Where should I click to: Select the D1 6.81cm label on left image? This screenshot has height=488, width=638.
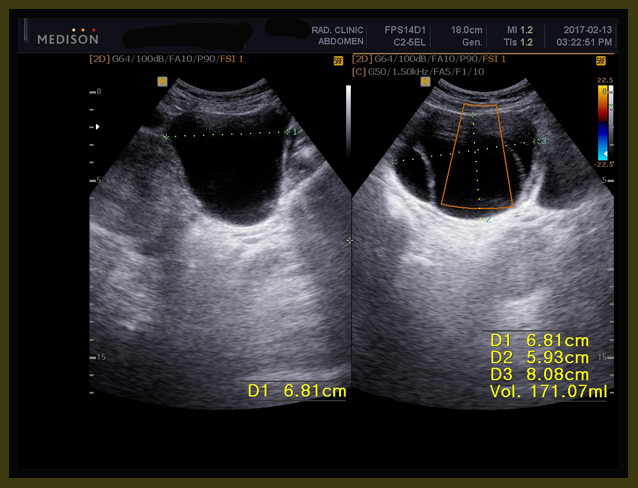click(297, 391)
